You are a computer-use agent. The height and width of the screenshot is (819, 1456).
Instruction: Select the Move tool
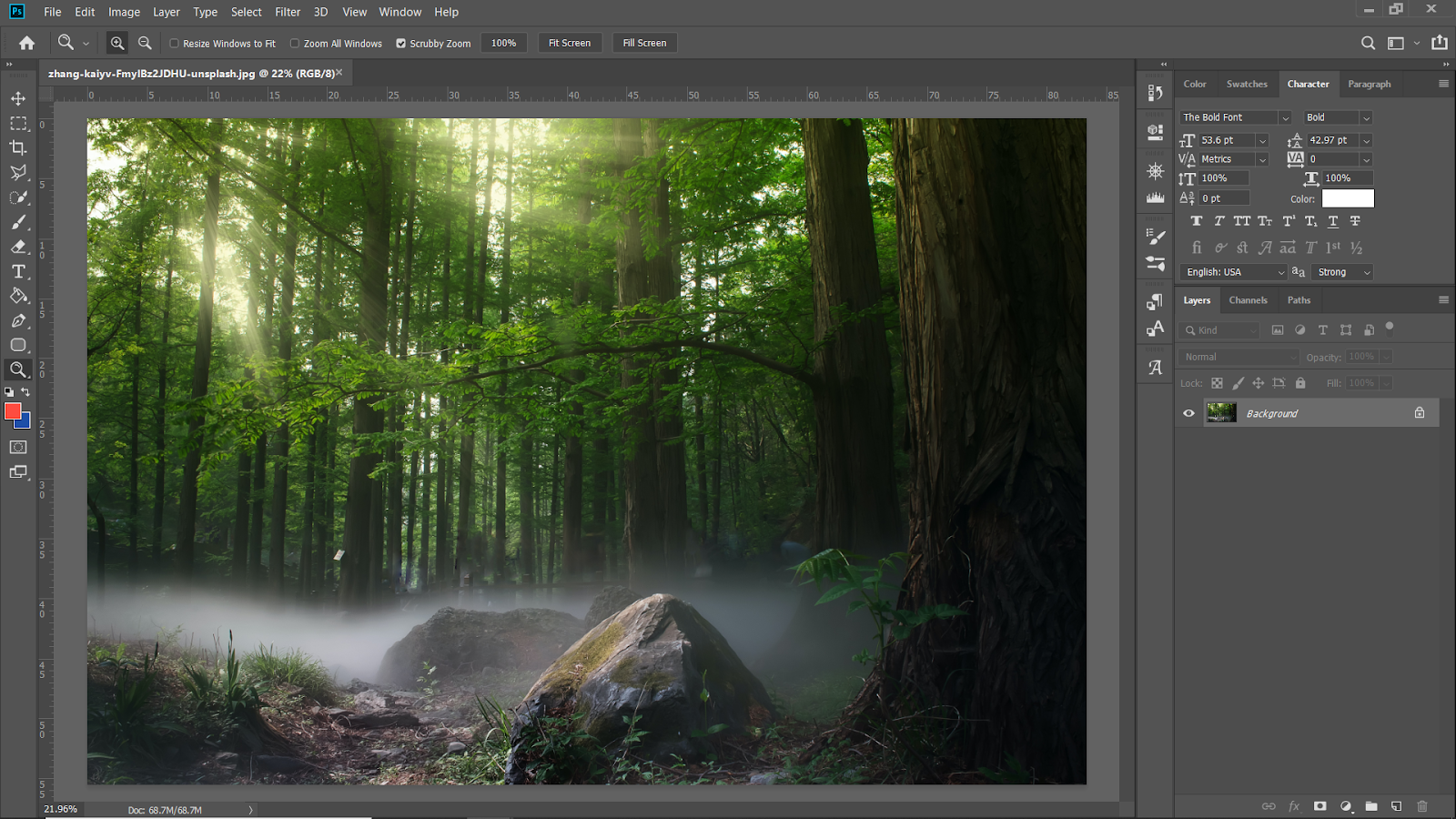(18, 98)
